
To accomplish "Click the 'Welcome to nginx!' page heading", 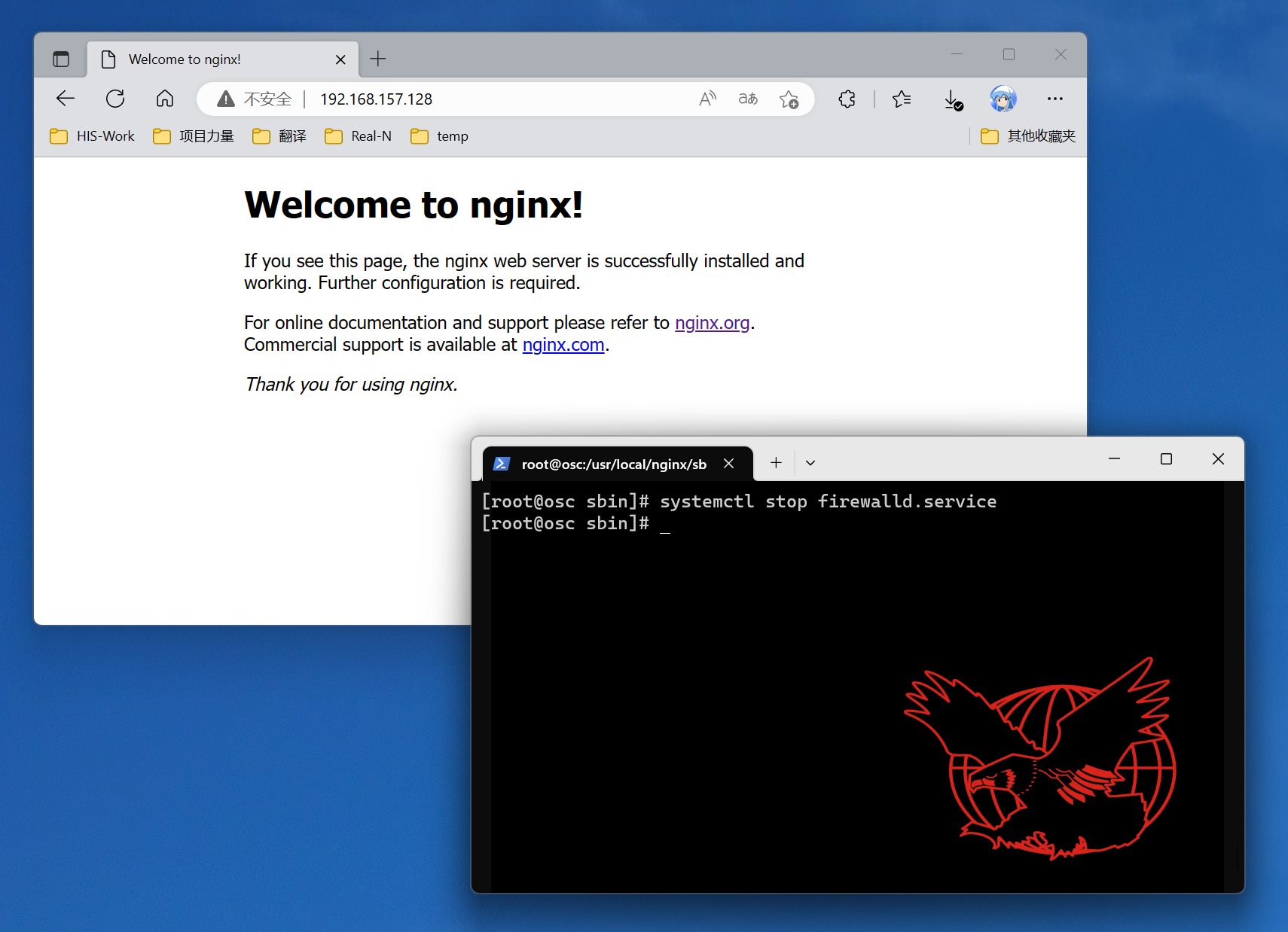I will click(x=414, y=205).
